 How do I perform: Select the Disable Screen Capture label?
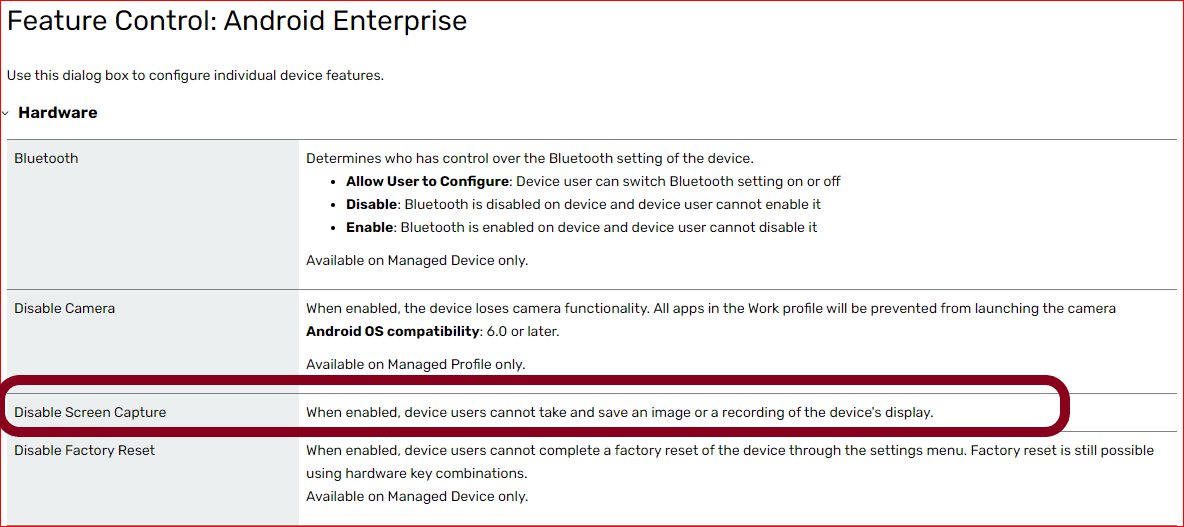pyautogui.click(x=90, y=412)
